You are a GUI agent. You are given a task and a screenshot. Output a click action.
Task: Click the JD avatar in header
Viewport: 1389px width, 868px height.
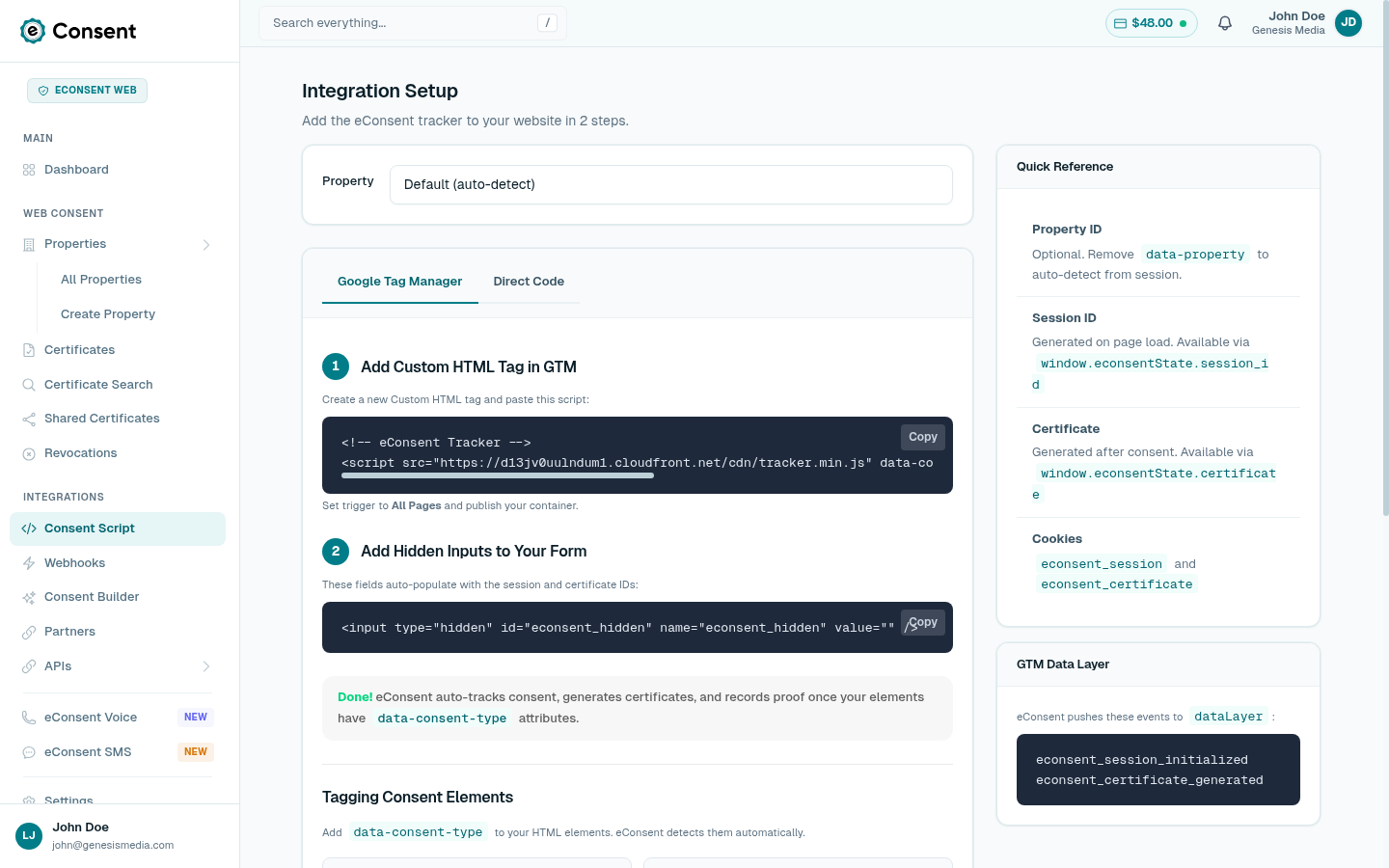[x=1348, y=23]
